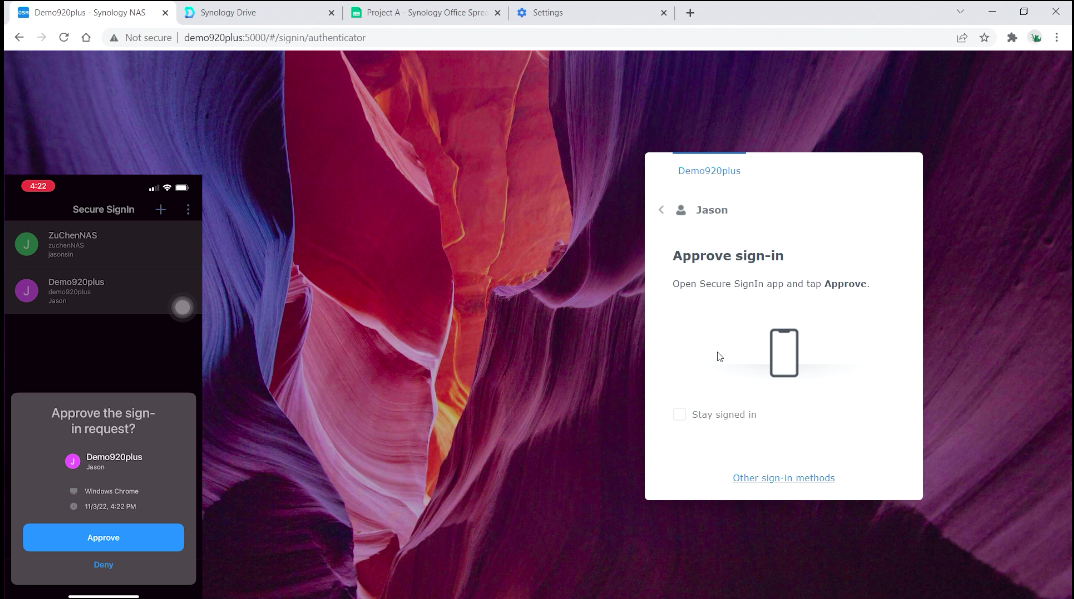Open the Chrome extensions puzzle icon
The height and width of the screenshot is (599, 1074).
click(1012, 38)
